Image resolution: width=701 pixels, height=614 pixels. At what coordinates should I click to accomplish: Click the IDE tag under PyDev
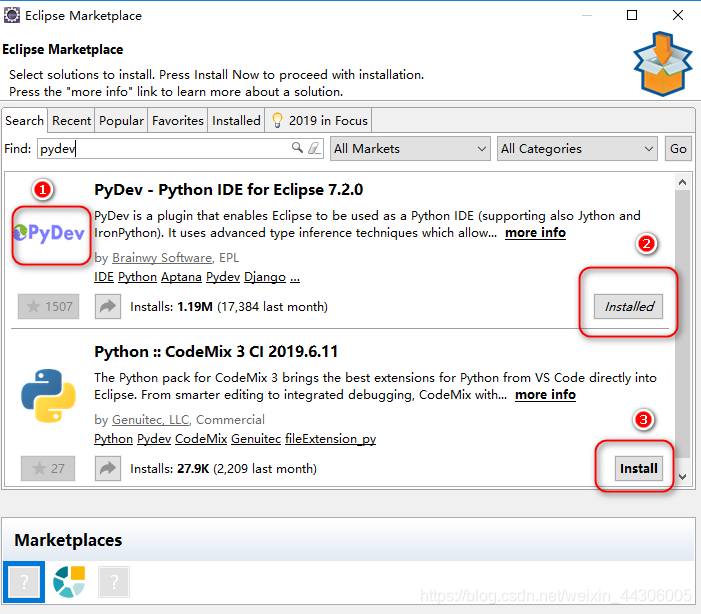[104, 277]
